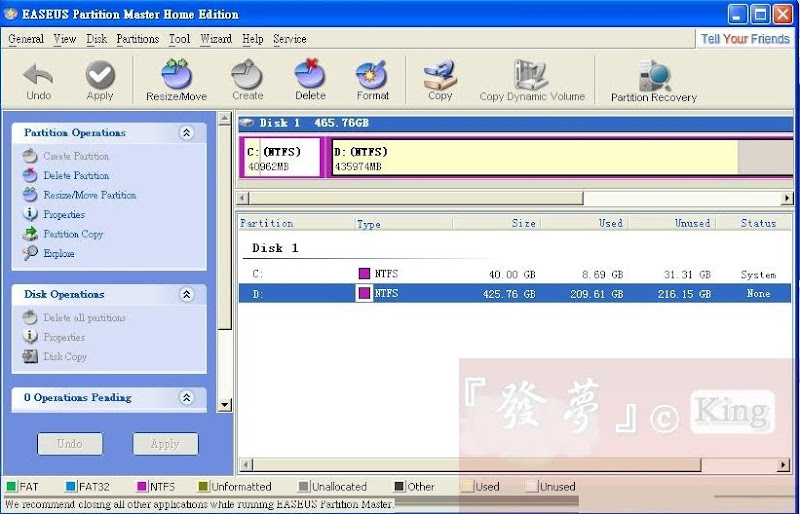Image resolution: width=800 pixels, height=514 pixels.
Task: Collapse the Disk Operations panel
Action: click(187, 295)
